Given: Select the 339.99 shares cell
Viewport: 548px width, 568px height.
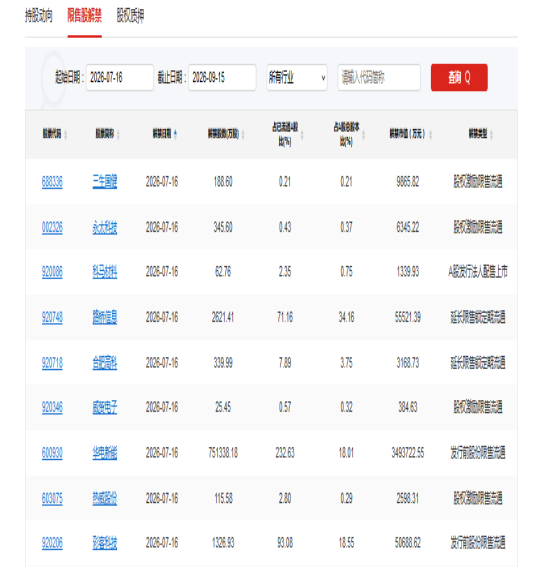Looking at the screenshot, I should [223, 363].
